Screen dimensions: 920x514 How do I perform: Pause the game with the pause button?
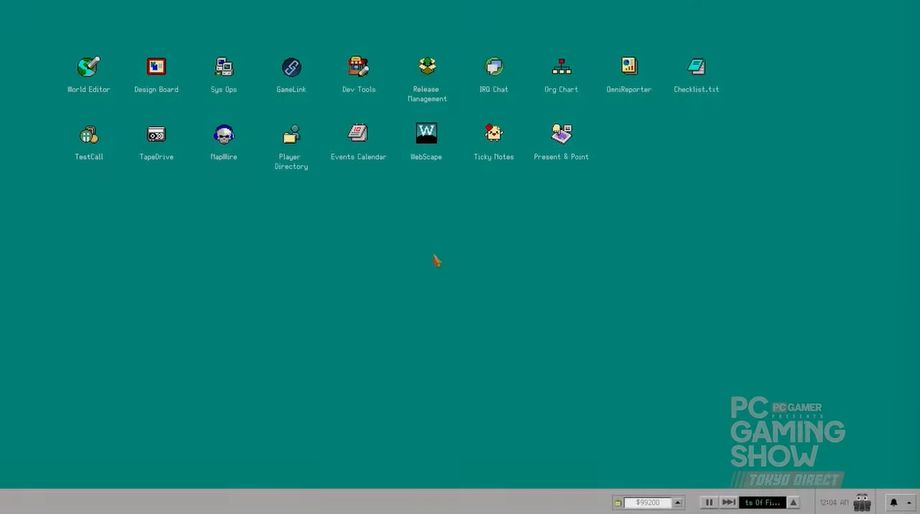pyautogui.click(x=709, y=502)
